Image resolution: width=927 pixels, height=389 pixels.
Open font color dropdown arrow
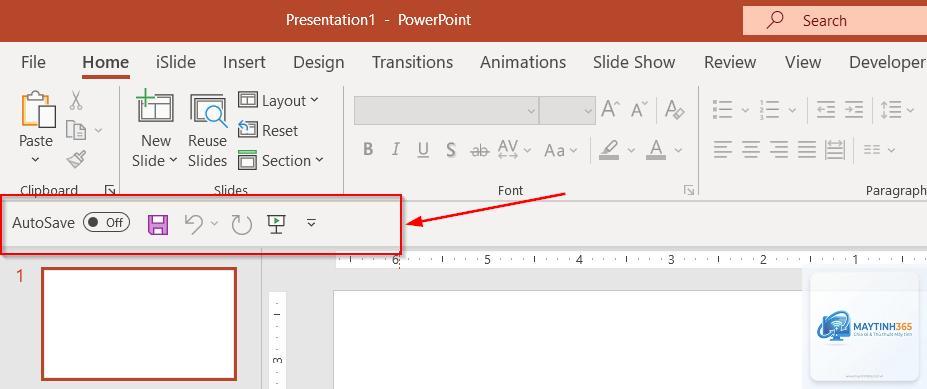678,150
